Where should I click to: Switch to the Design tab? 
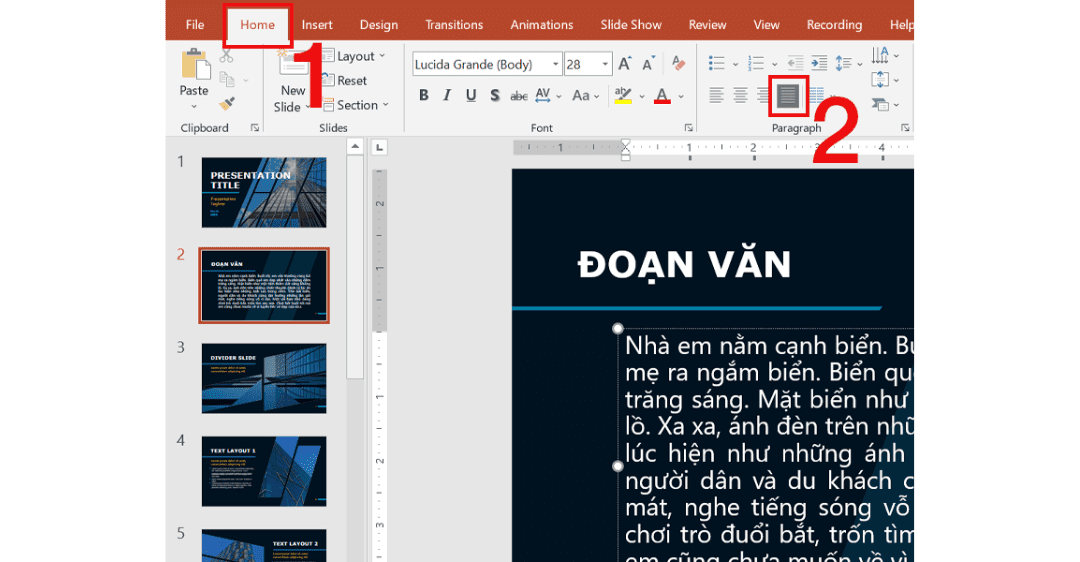[x=379, y=25]
